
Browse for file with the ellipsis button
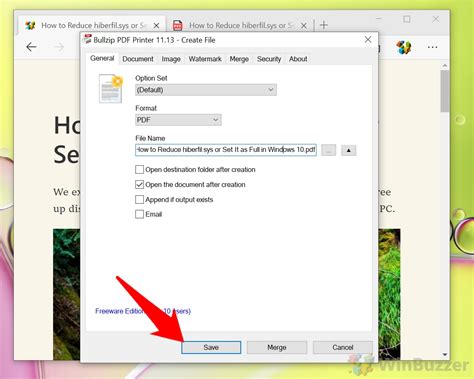tap(329, 150)
